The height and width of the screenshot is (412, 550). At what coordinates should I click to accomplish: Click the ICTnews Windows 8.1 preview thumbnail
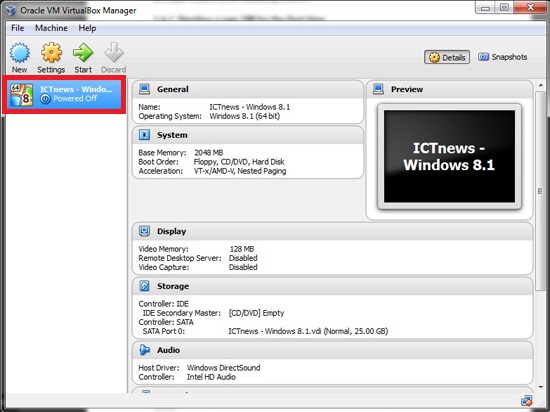click(x=449, y=156)
